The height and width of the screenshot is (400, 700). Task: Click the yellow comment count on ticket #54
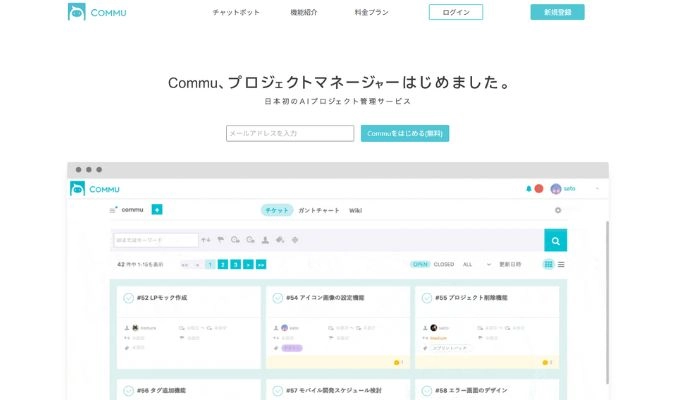(398, 362)
